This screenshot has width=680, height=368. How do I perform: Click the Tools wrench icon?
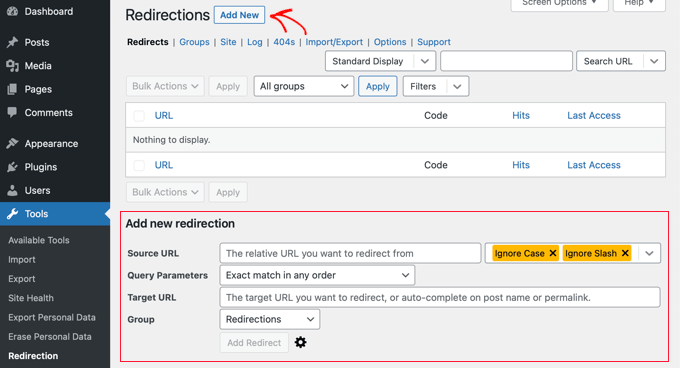(x=13, y=214)
